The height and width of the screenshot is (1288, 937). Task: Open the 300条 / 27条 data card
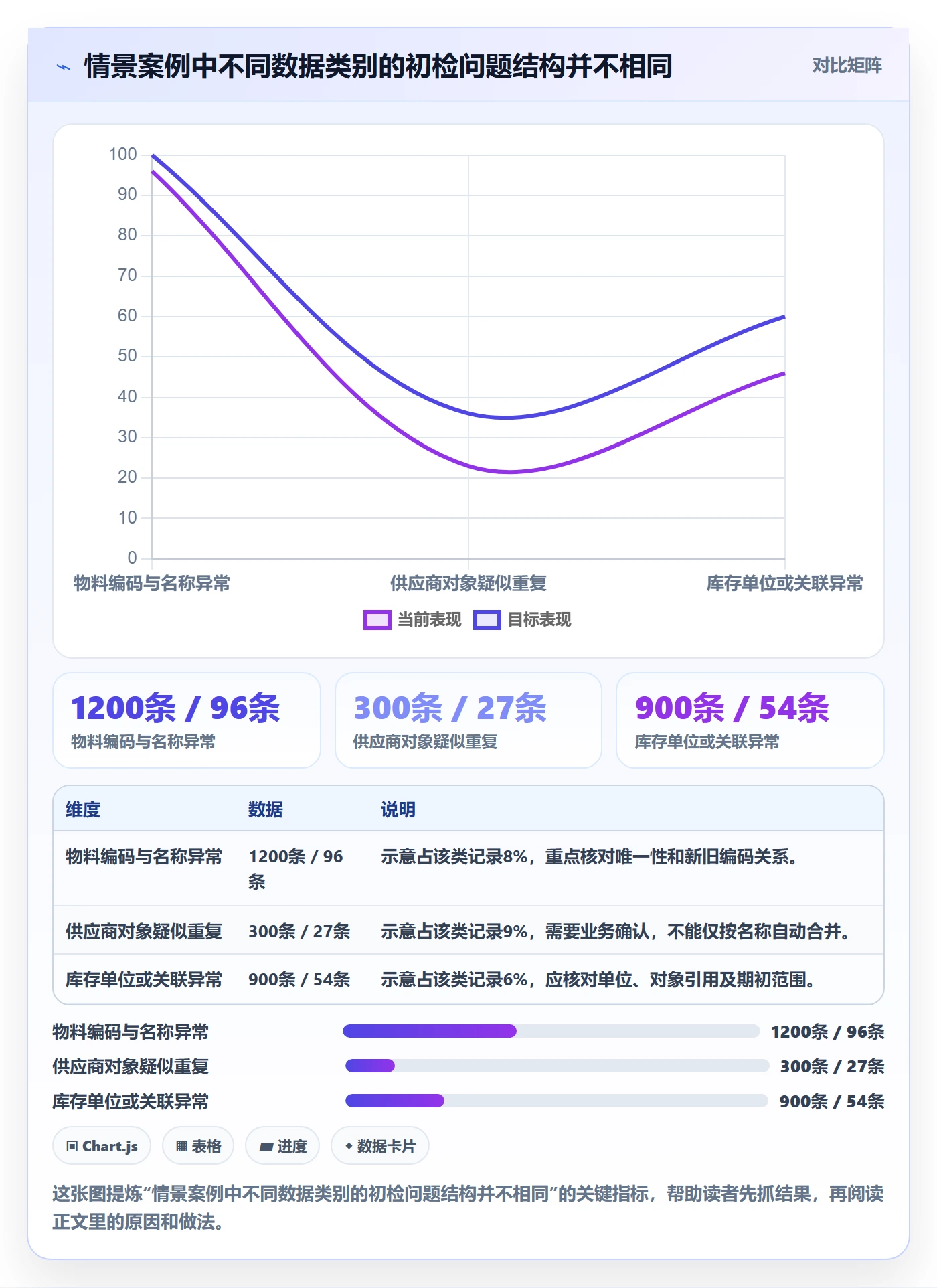point(468,720)
